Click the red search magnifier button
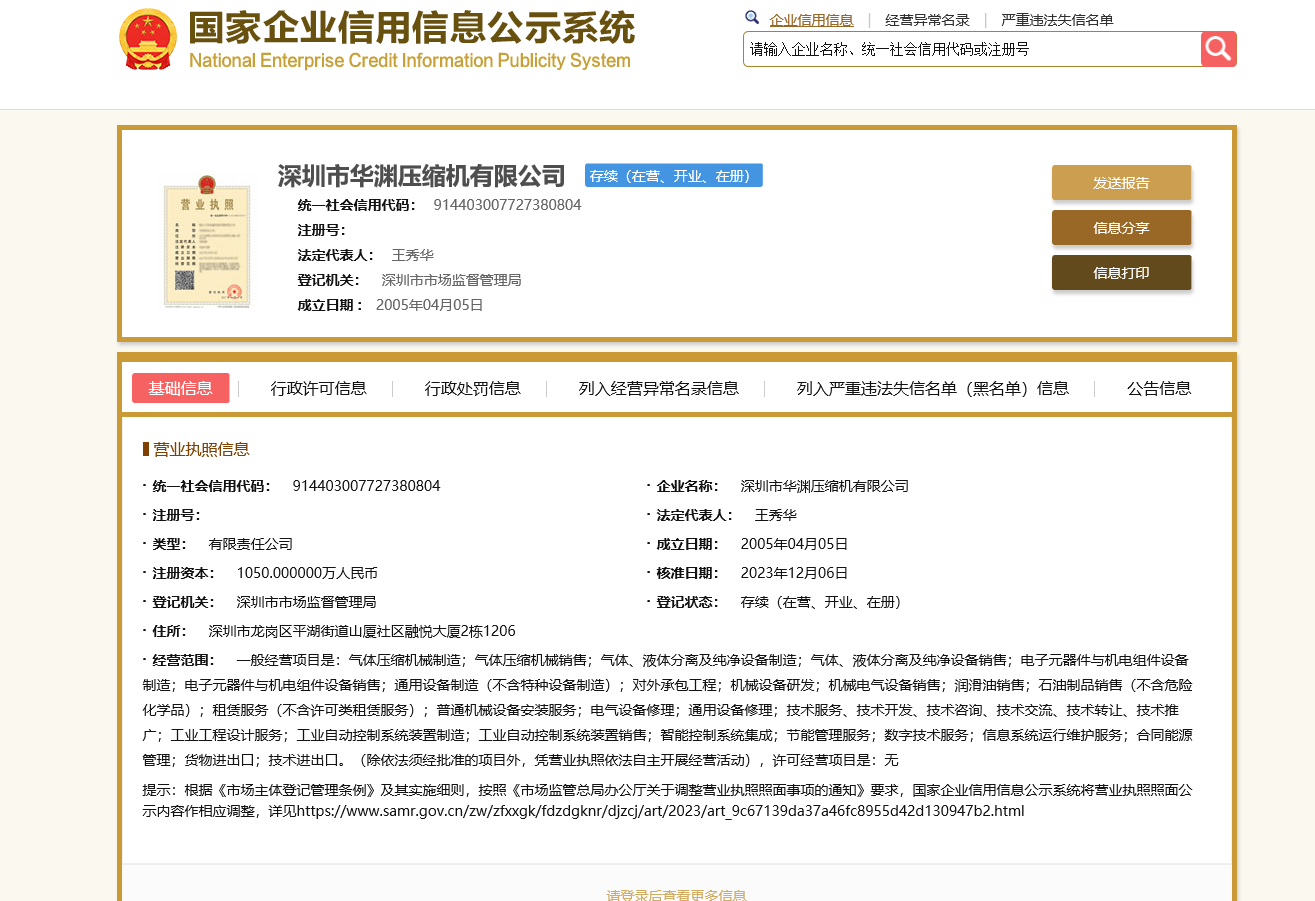Screen dimensions: 1315x901 coord(1219,49)
